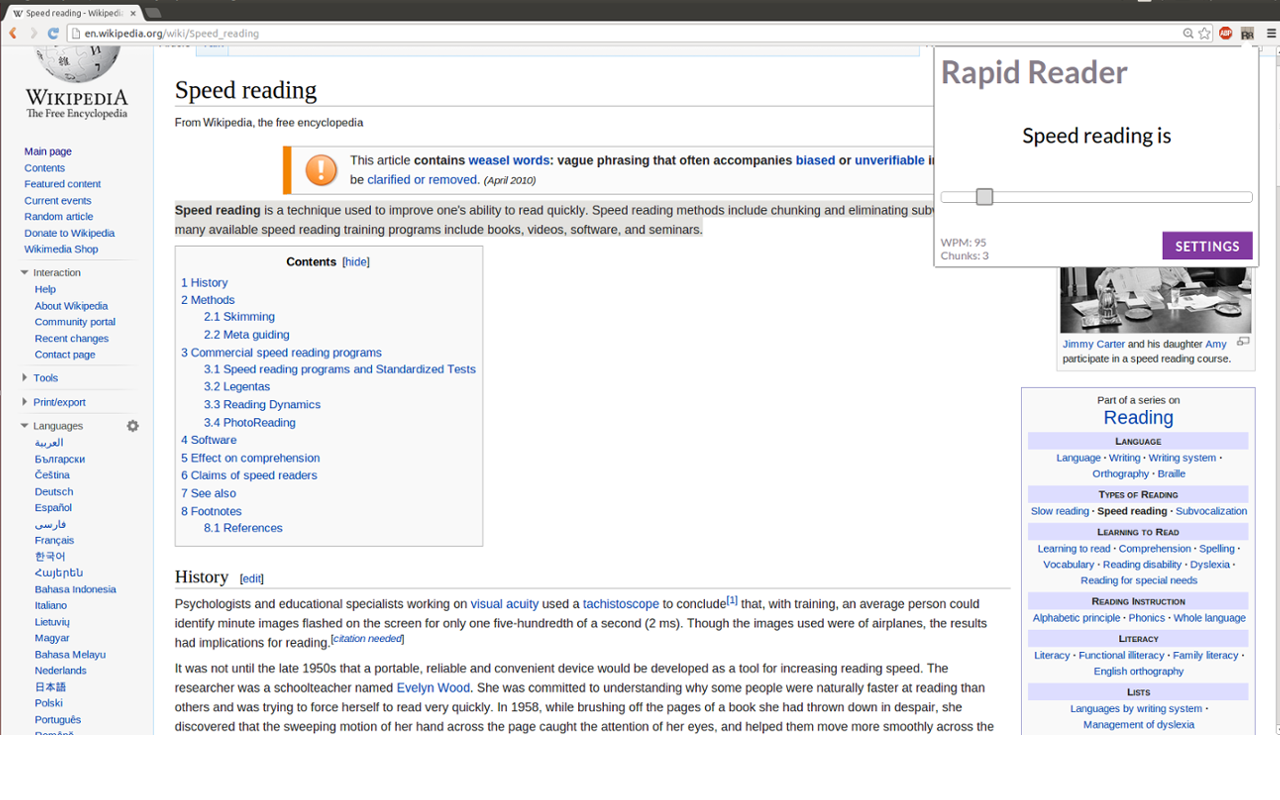Screen dimensions: 1280x800
Task: Hide the Contents table
Action: point(356,262)
